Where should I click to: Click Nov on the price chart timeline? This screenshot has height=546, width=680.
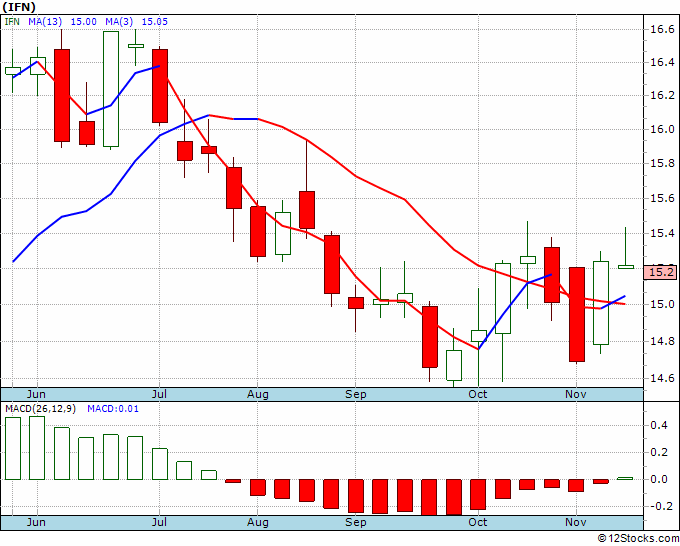tap(576, 394)
